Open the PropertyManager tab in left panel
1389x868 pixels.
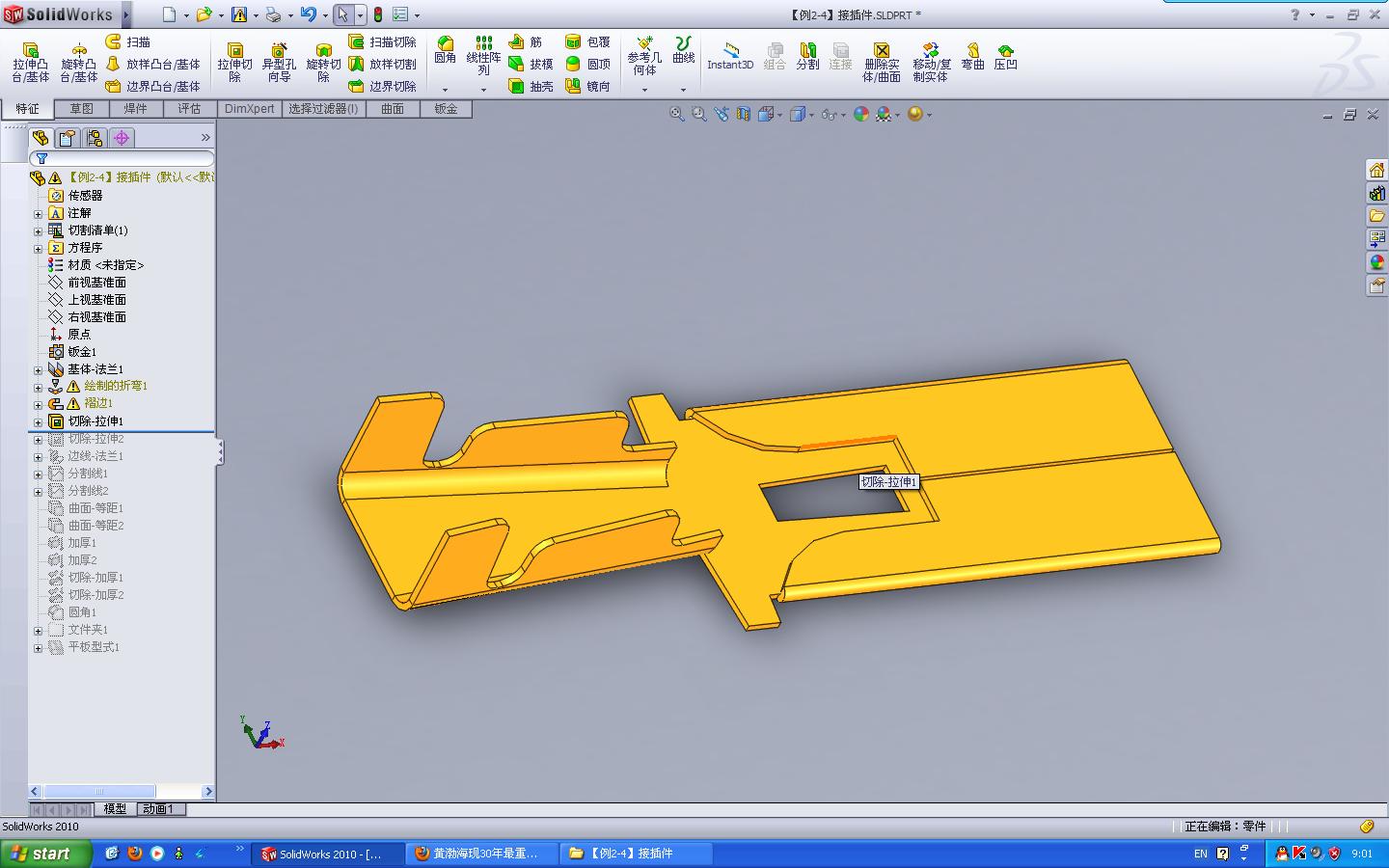(67, 138)
